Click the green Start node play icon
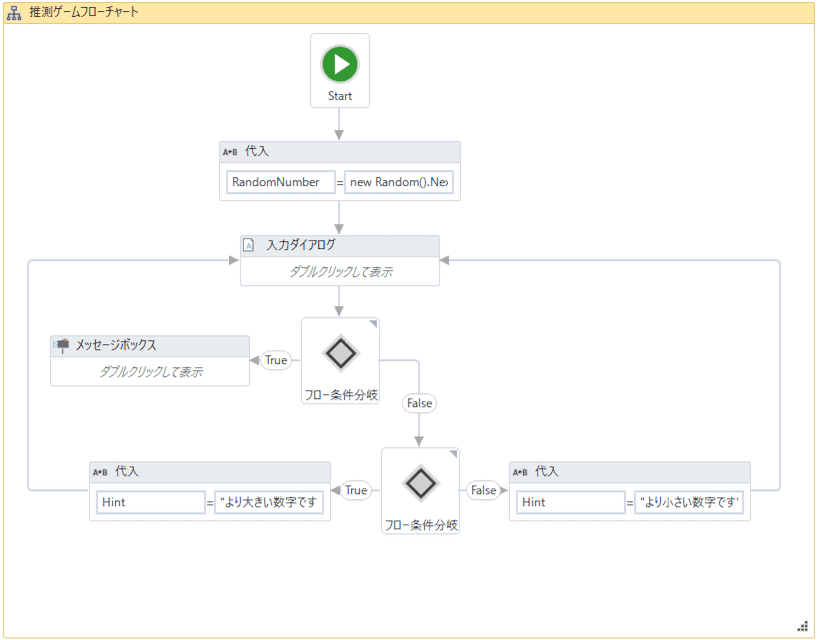The width and height of the screenshot is (818, 640). tap(340, 64)
